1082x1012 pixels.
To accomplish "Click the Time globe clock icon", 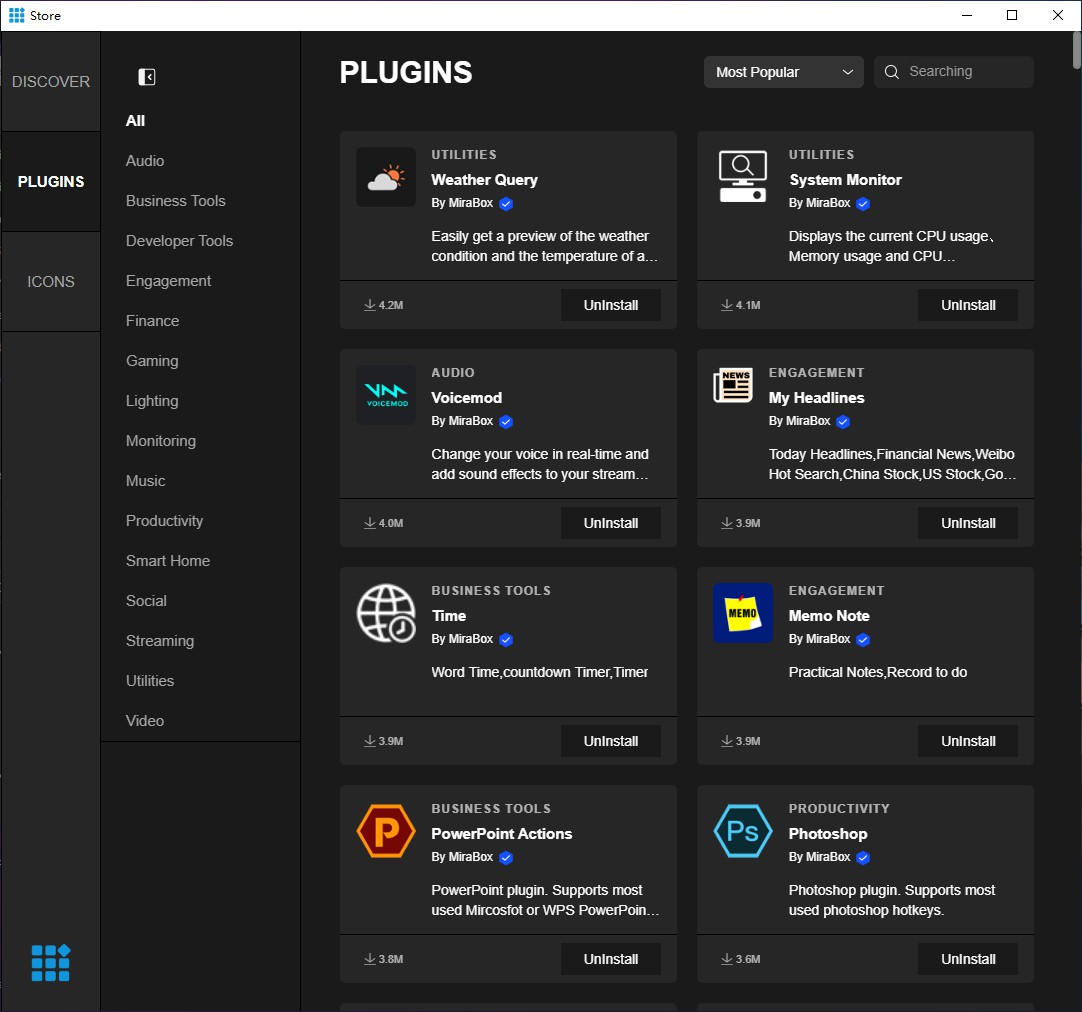I will (x=386, y=613).
